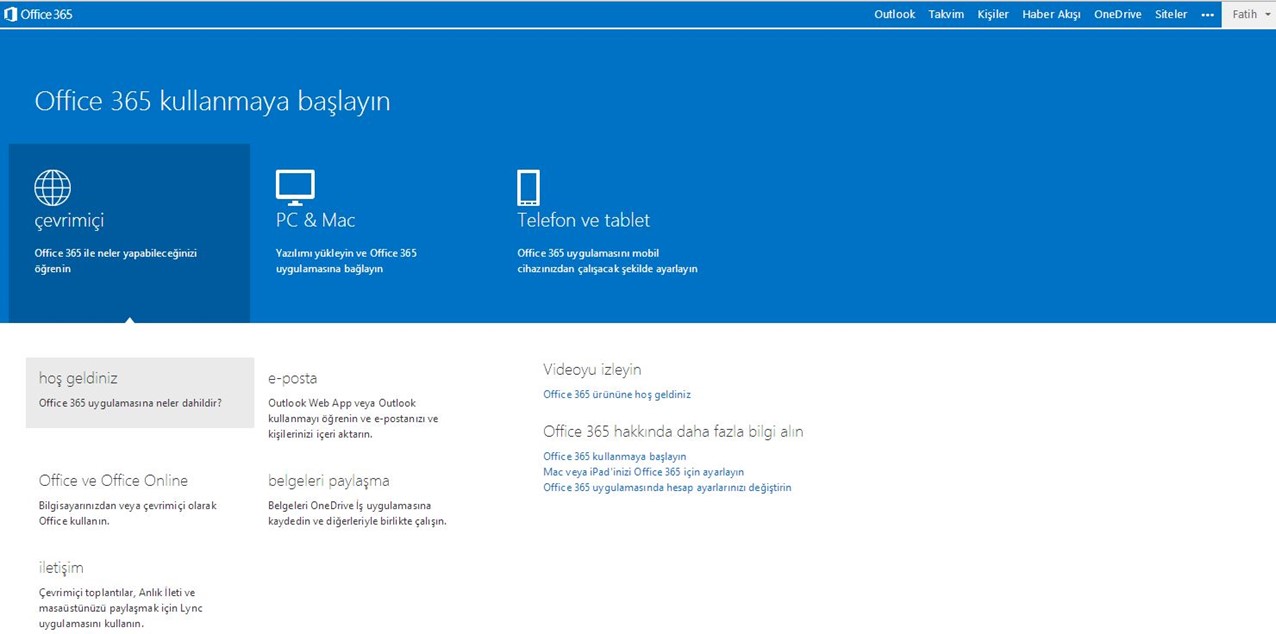Click text Office 365 uygulamasına neler dahildir?

pos(130,403)
